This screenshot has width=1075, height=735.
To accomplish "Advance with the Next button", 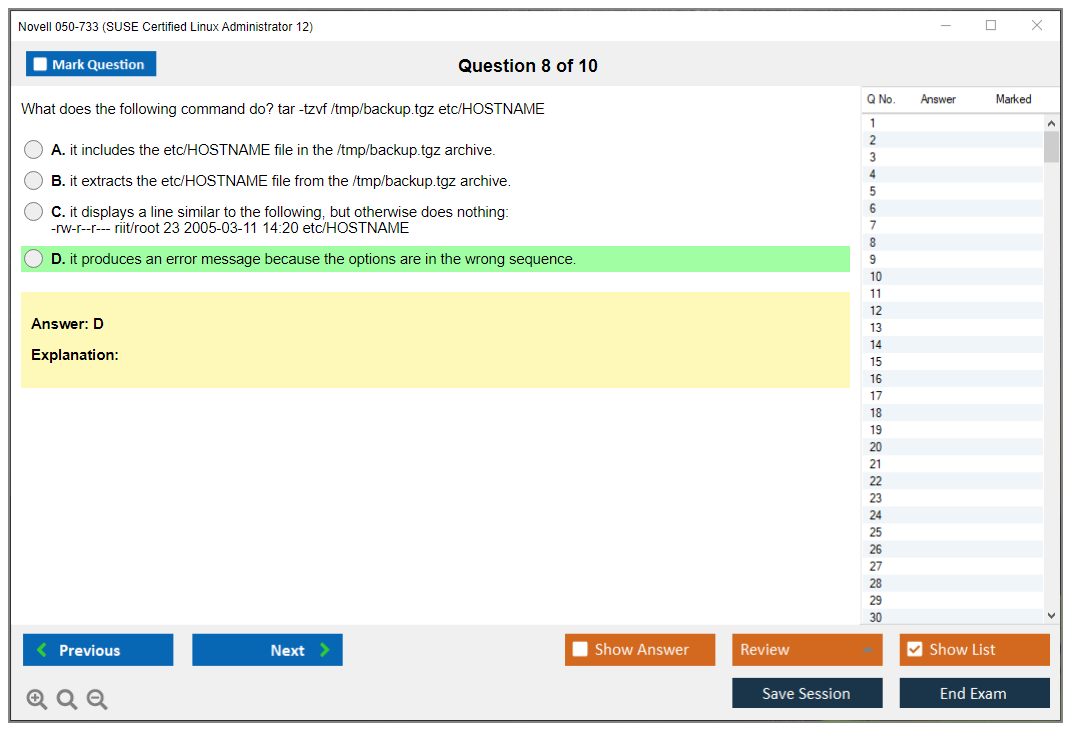I will pyautogui.click(x=267, y=650).
